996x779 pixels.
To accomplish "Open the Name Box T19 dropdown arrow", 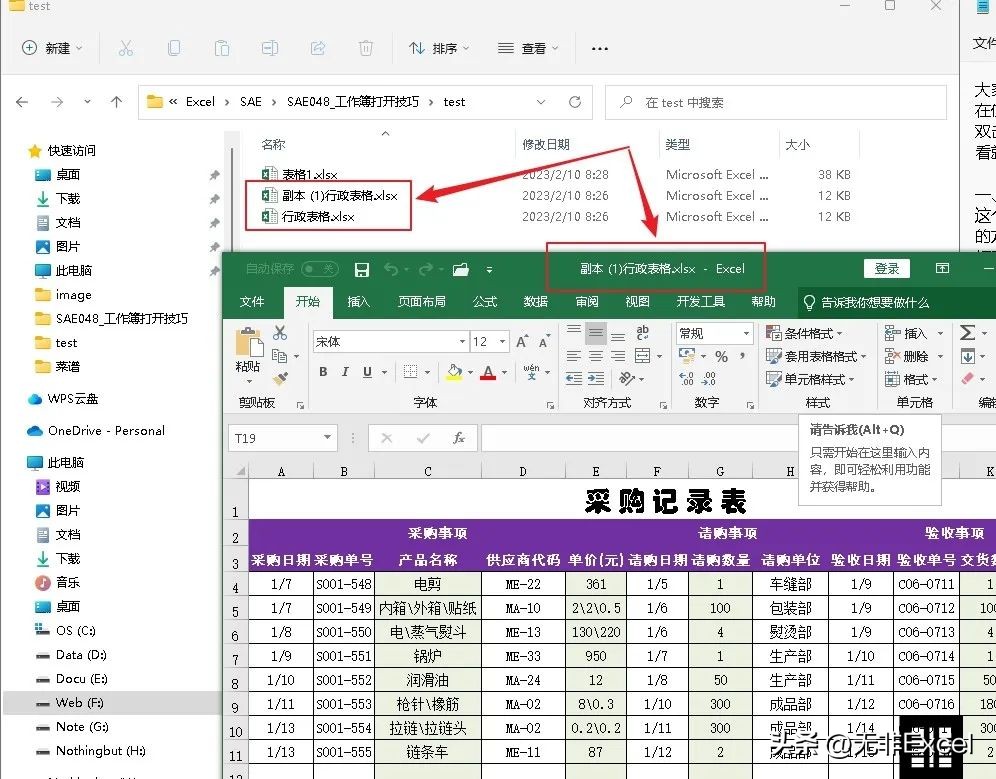I will tap(327, 437).
